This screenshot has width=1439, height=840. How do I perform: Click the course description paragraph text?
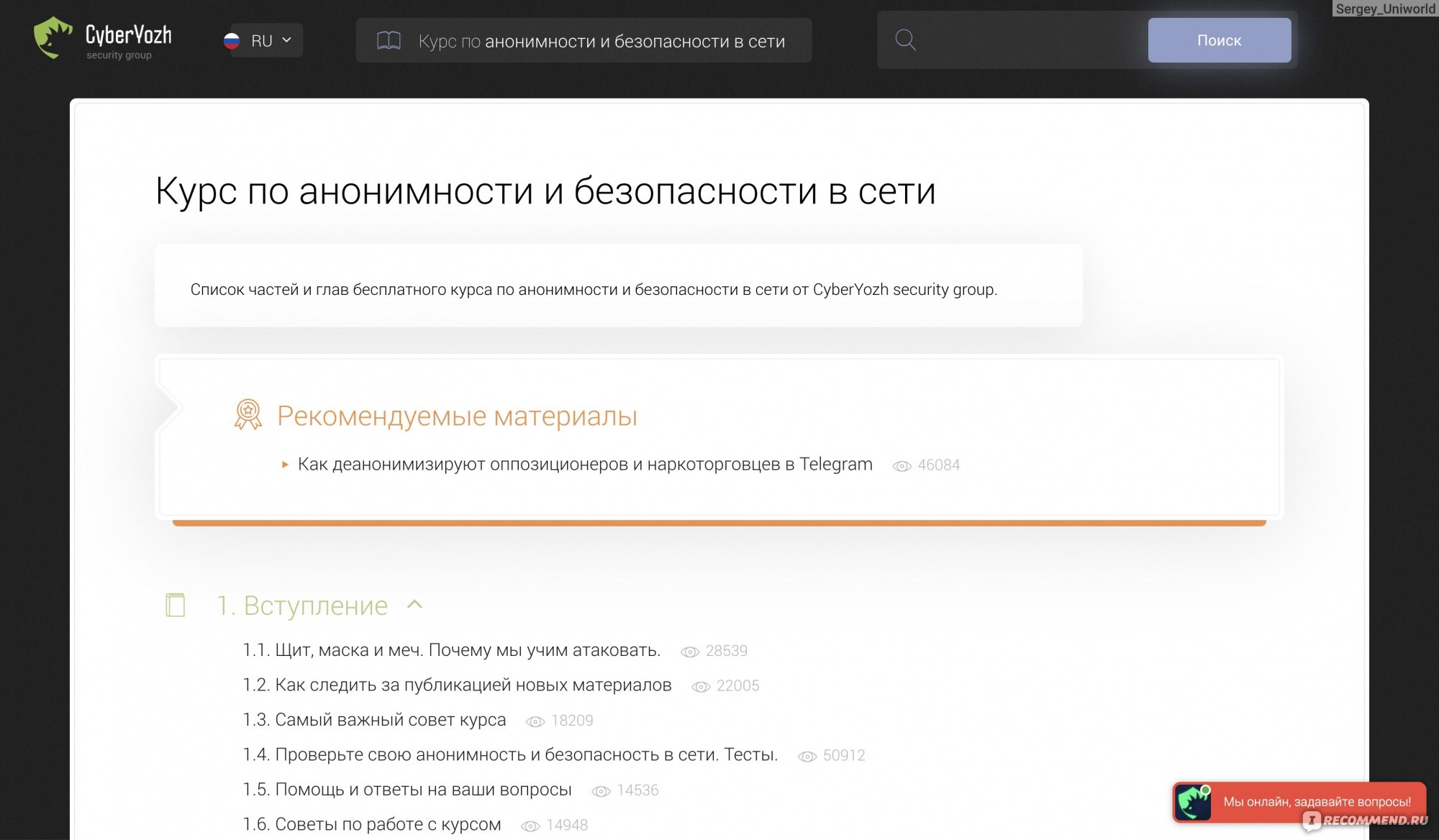tap(594, 289)
